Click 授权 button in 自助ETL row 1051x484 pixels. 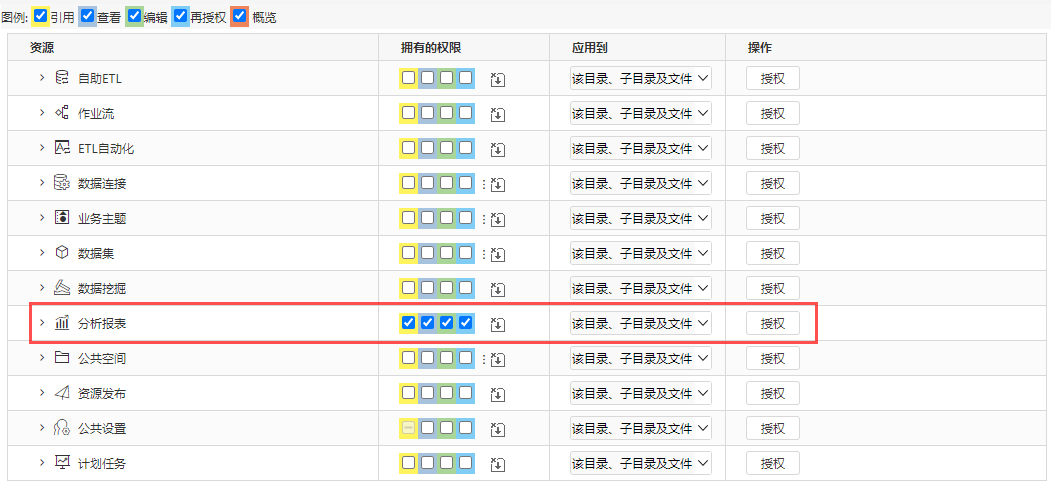(773, 78)
